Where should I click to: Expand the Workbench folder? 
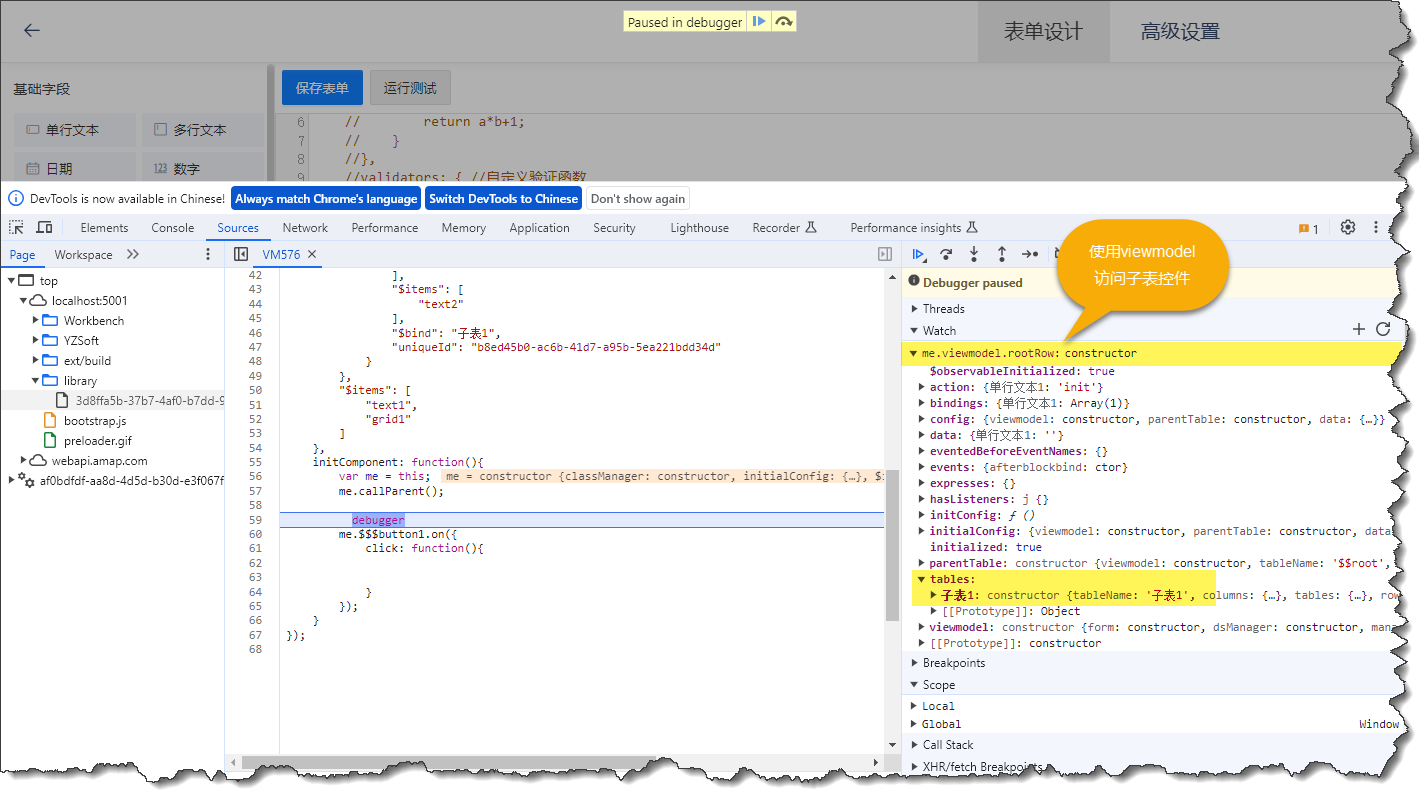[36, 321]
